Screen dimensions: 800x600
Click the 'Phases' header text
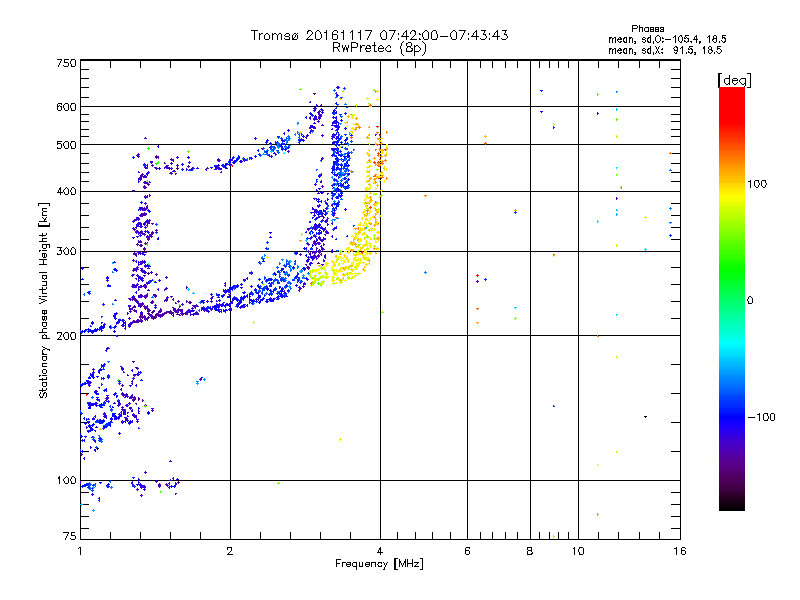pos(647,29)
